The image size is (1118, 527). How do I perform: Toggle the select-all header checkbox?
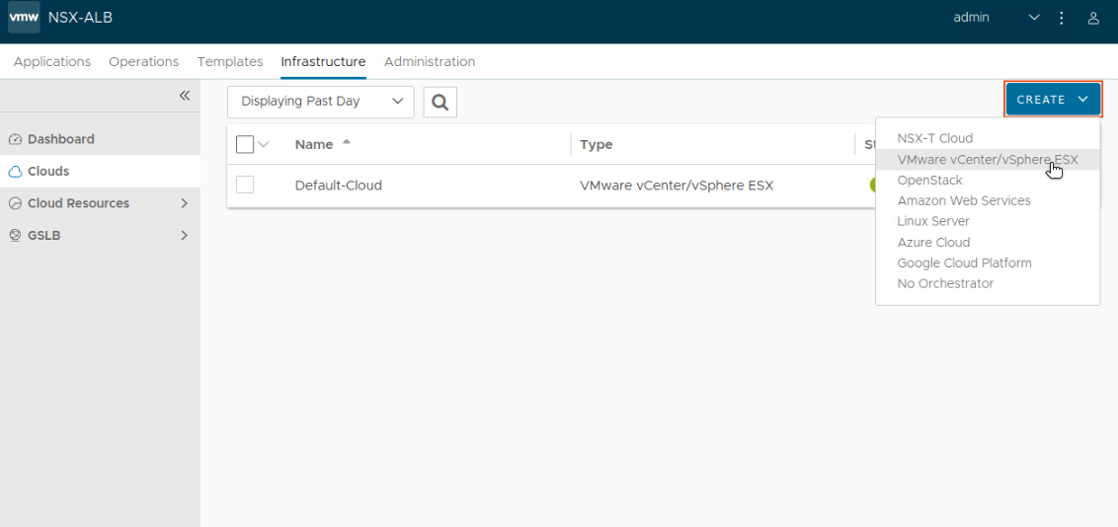pos(245,145)
